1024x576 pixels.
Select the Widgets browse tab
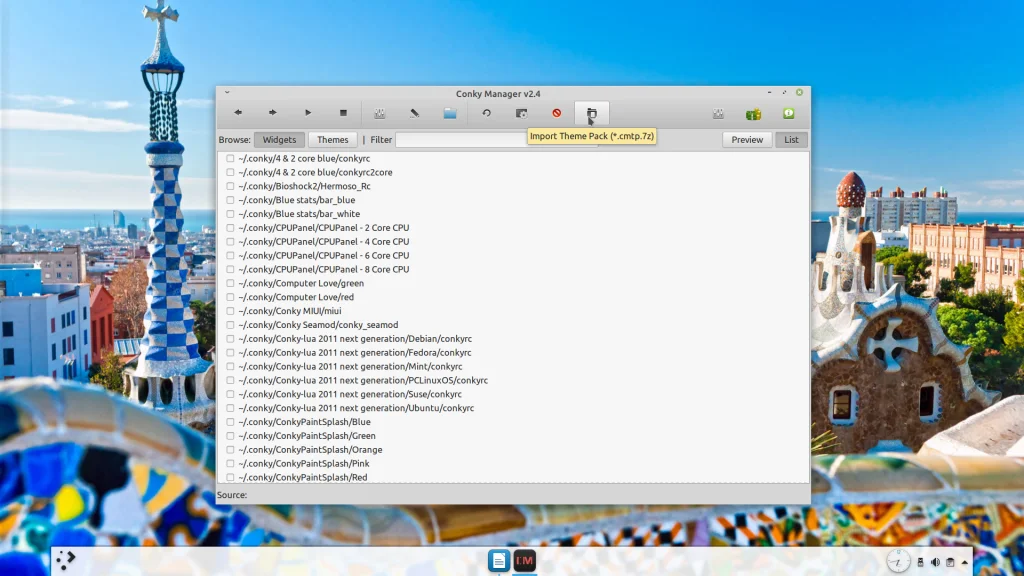pyautogui.click(x=279, y=140)
